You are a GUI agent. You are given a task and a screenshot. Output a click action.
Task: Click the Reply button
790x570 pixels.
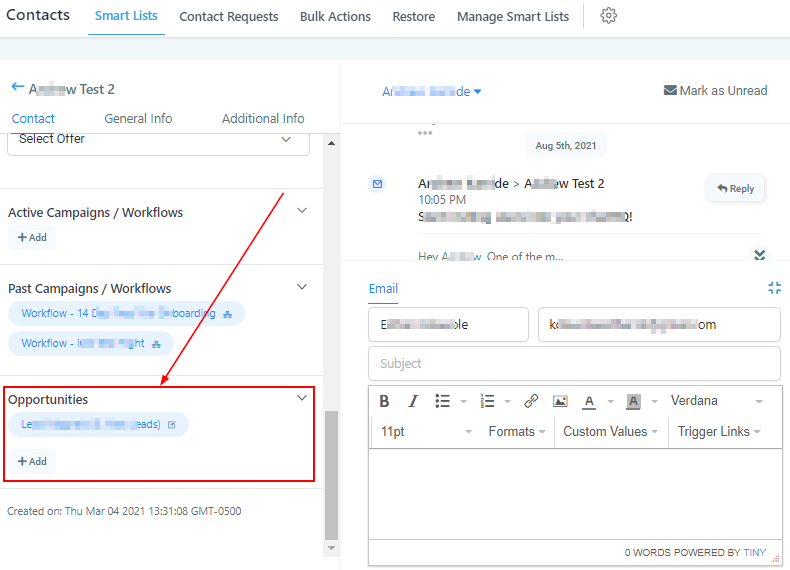click(735, 188)
